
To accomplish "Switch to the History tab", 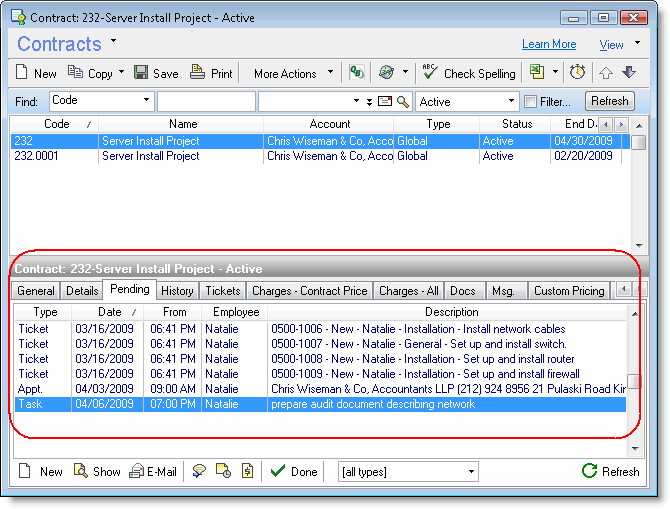I will [x=177, y=291].
